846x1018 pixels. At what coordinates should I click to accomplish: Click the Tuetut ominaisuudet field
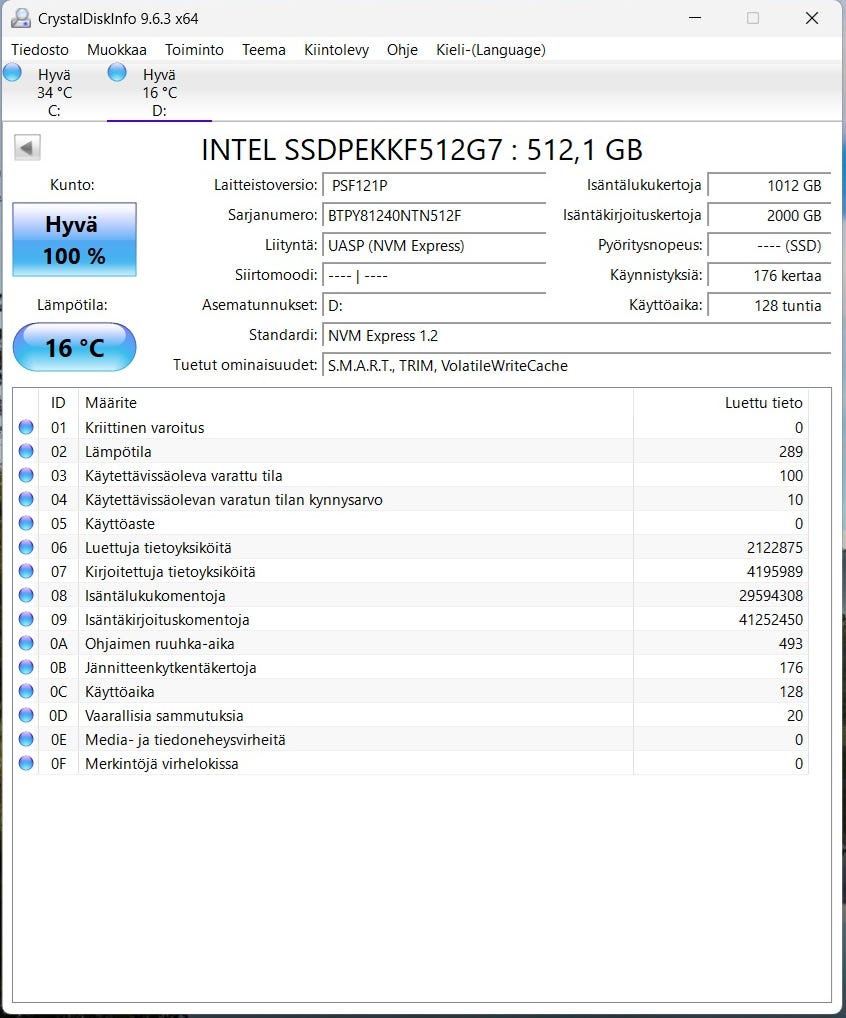[577, 366]
